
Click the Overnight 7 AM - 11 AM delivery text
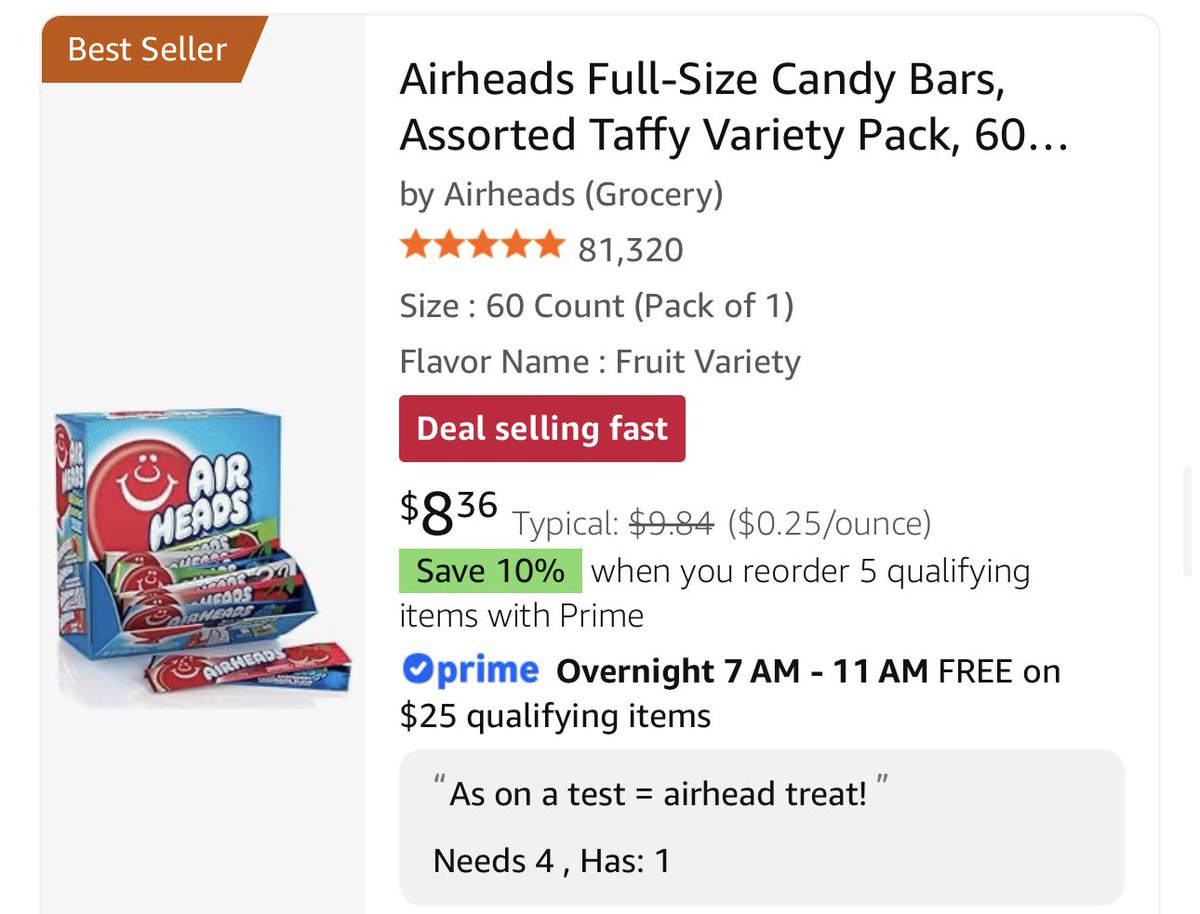[743, 670]
